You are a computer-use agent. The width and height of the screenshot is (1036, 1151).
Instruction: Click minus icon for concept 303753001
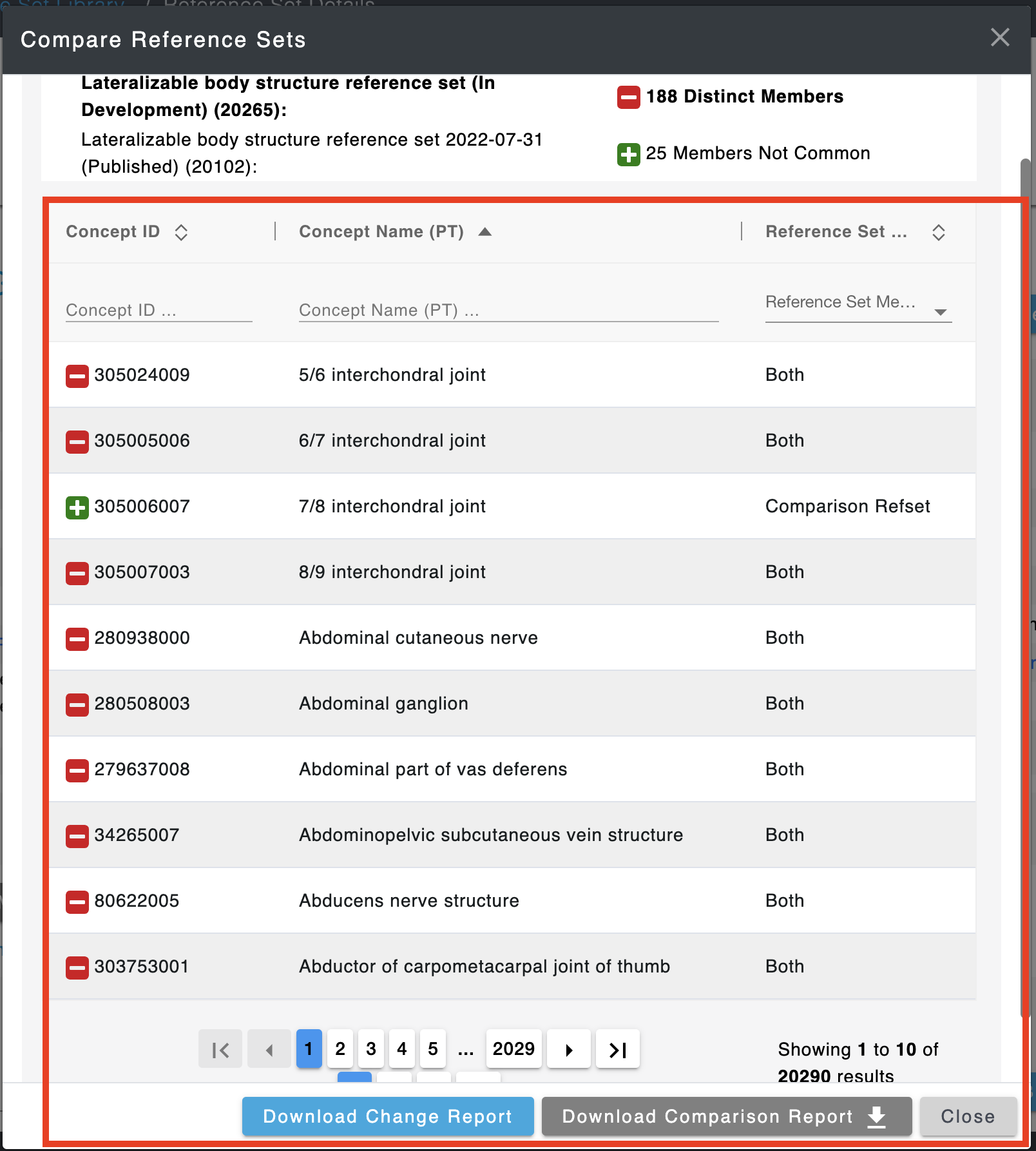77,967
